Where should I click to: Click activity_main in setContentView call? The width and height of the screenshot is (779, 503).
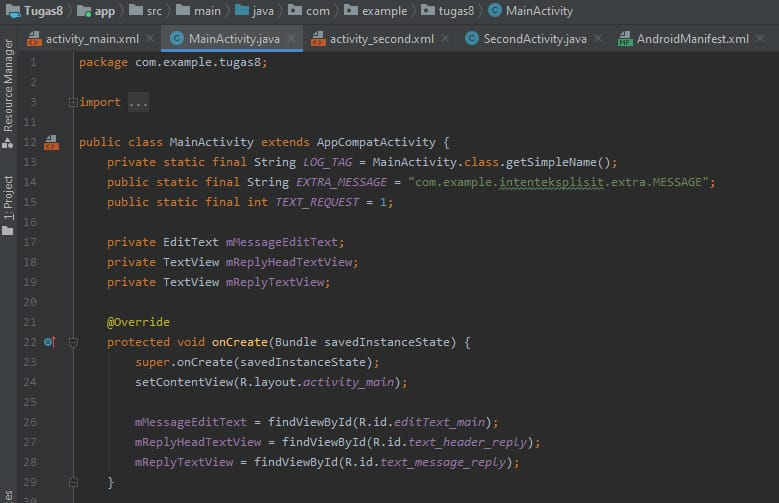348,382
